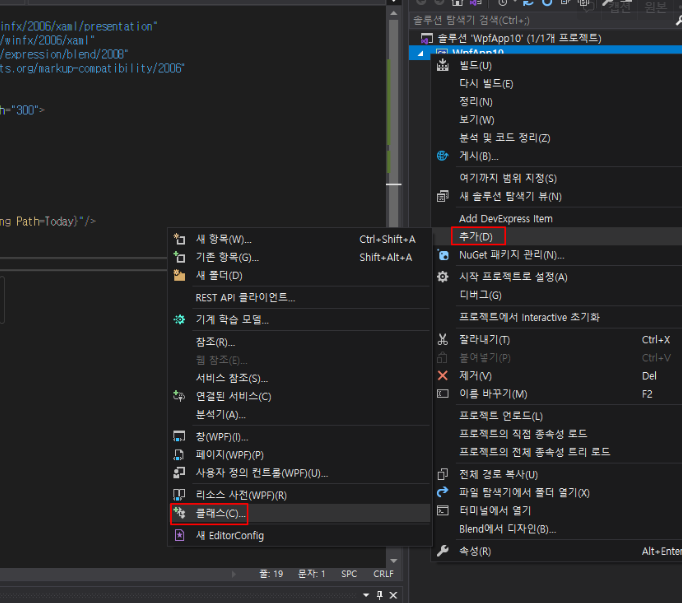Click the 새 폴더(D) folder icon

(179, 275)
